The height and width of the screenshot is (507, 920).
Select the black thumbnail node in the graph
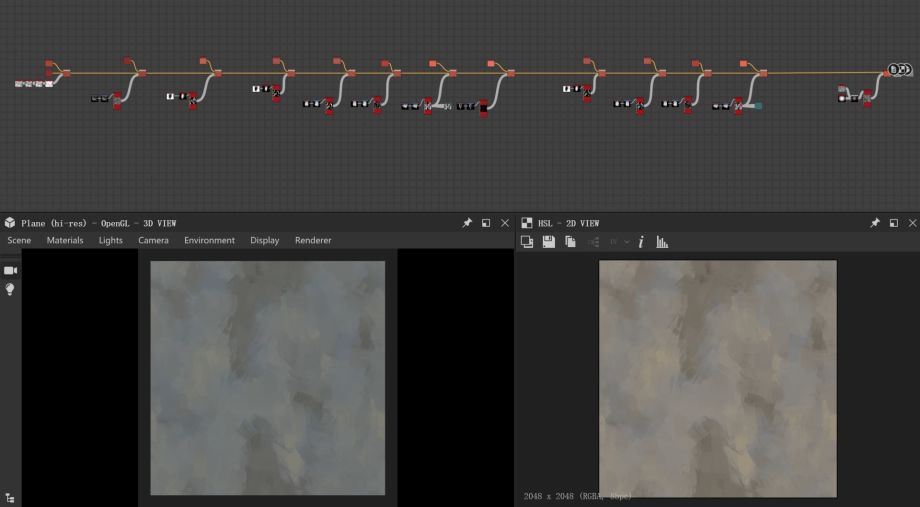click(483, 107)
